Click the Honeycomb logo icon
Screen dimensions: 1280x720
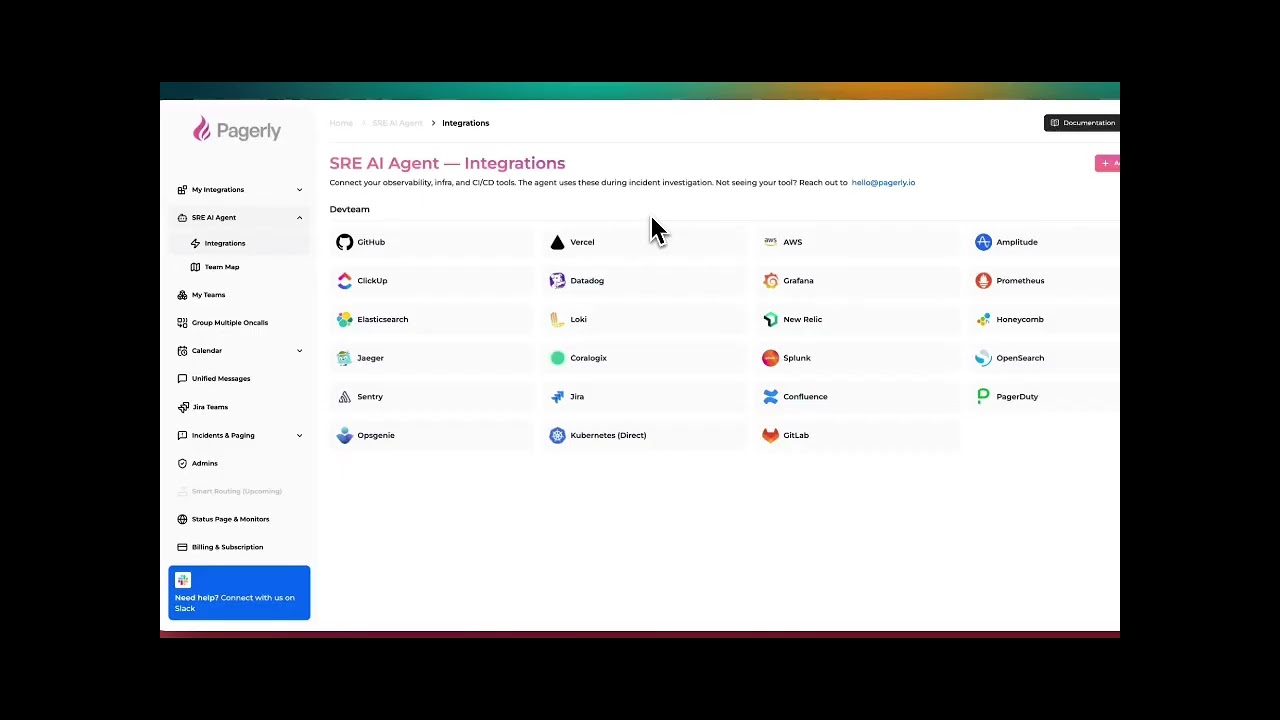(x=983, y=319)
